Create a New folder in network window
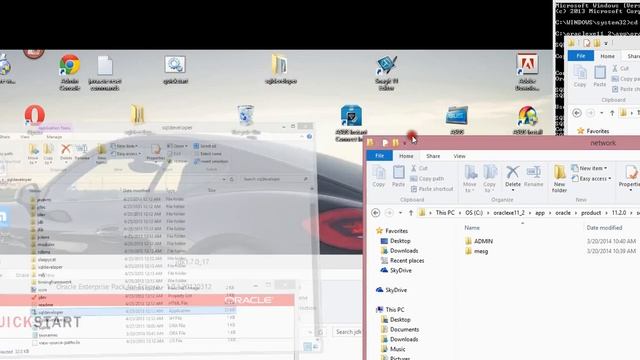The width and height of the screenshot is (640, 360). pos(560,178)
